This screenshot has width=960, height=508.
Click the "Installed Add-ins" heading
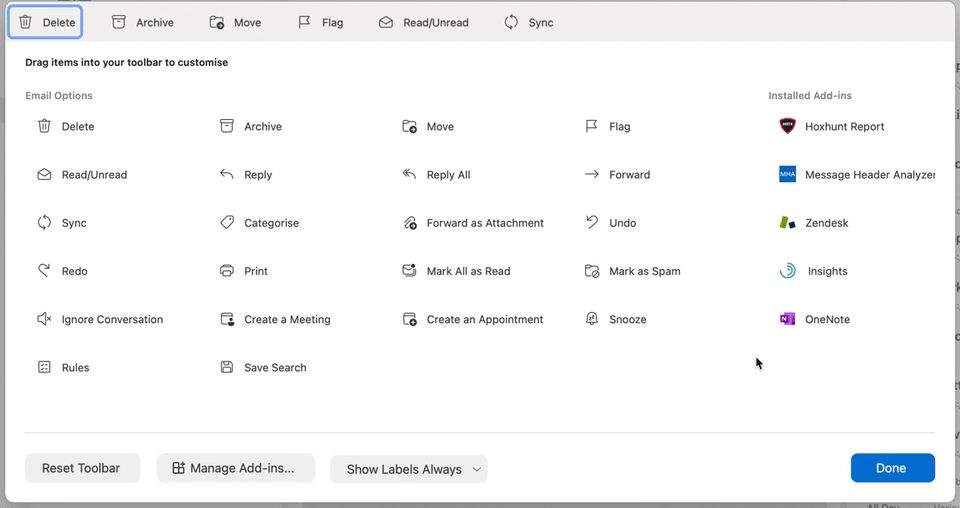810,95
